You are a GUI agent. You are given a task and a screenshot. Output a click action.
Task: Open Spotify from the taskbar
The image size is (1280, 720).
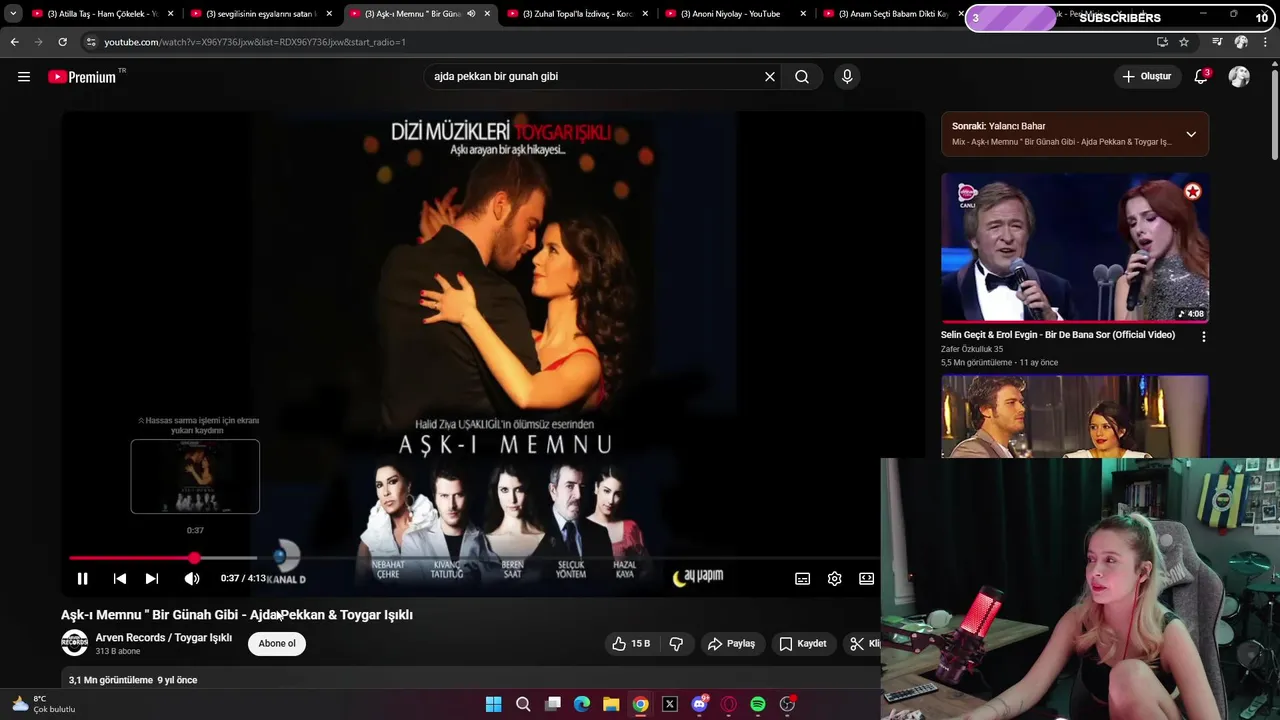[758, 704]
